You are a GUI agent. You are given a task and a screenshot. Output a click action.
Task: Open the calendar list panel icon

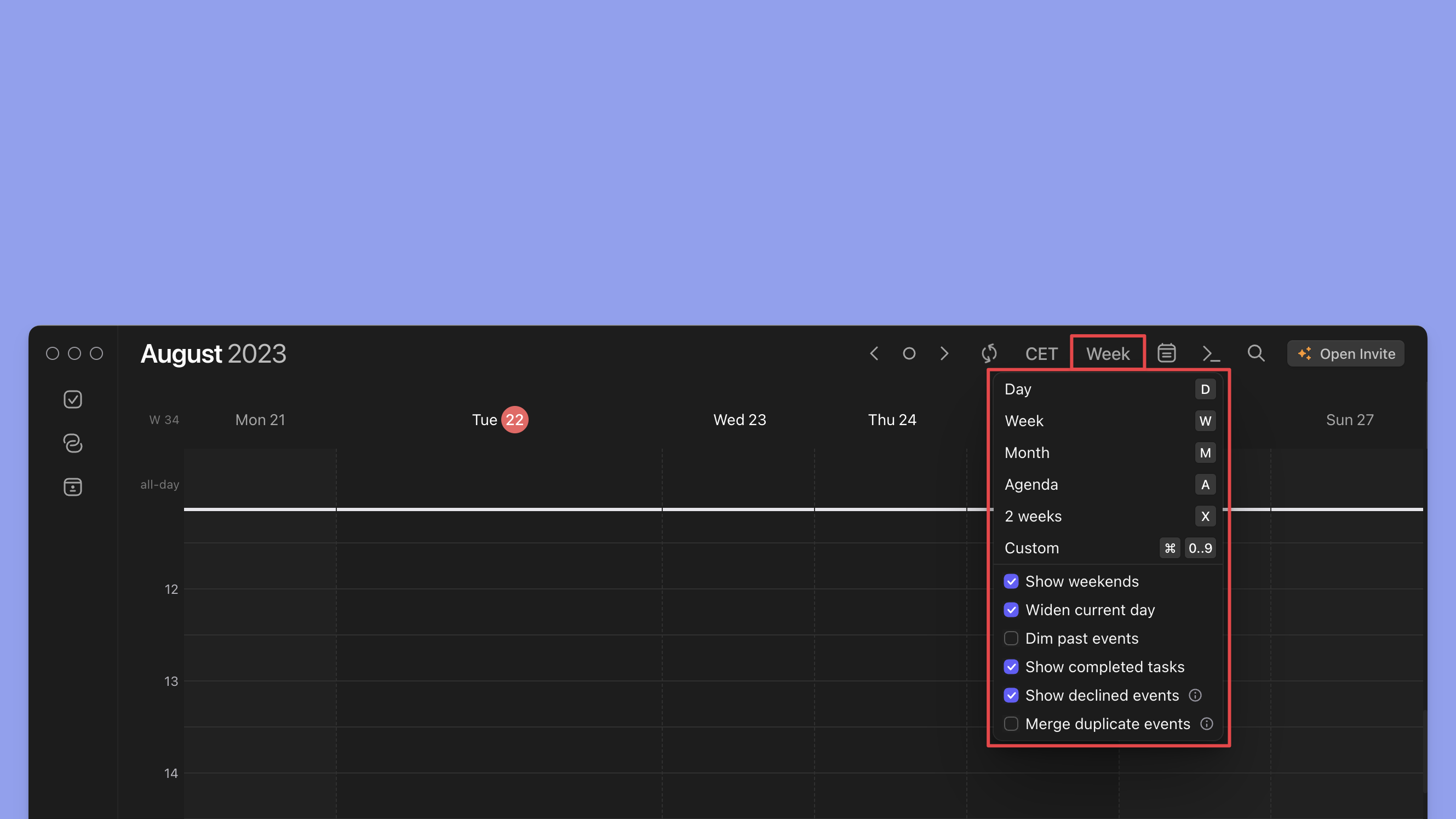pos(1167,354)
